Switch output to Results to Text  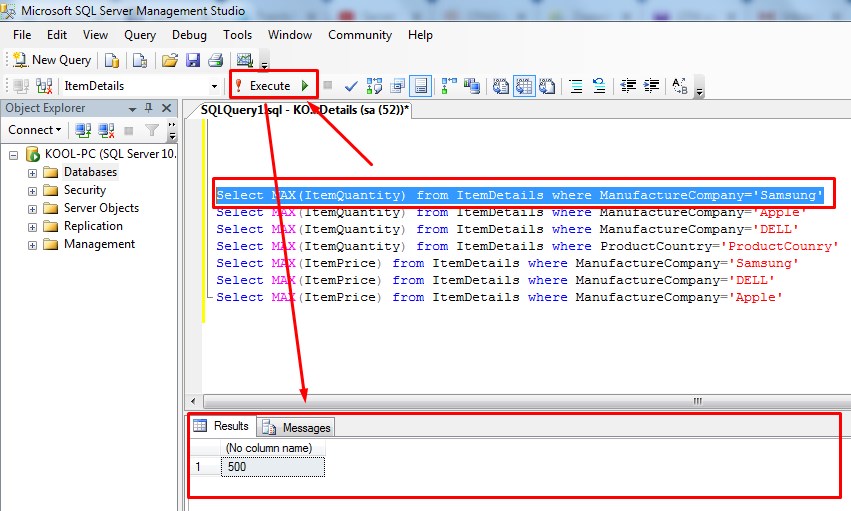coord(500,86)
